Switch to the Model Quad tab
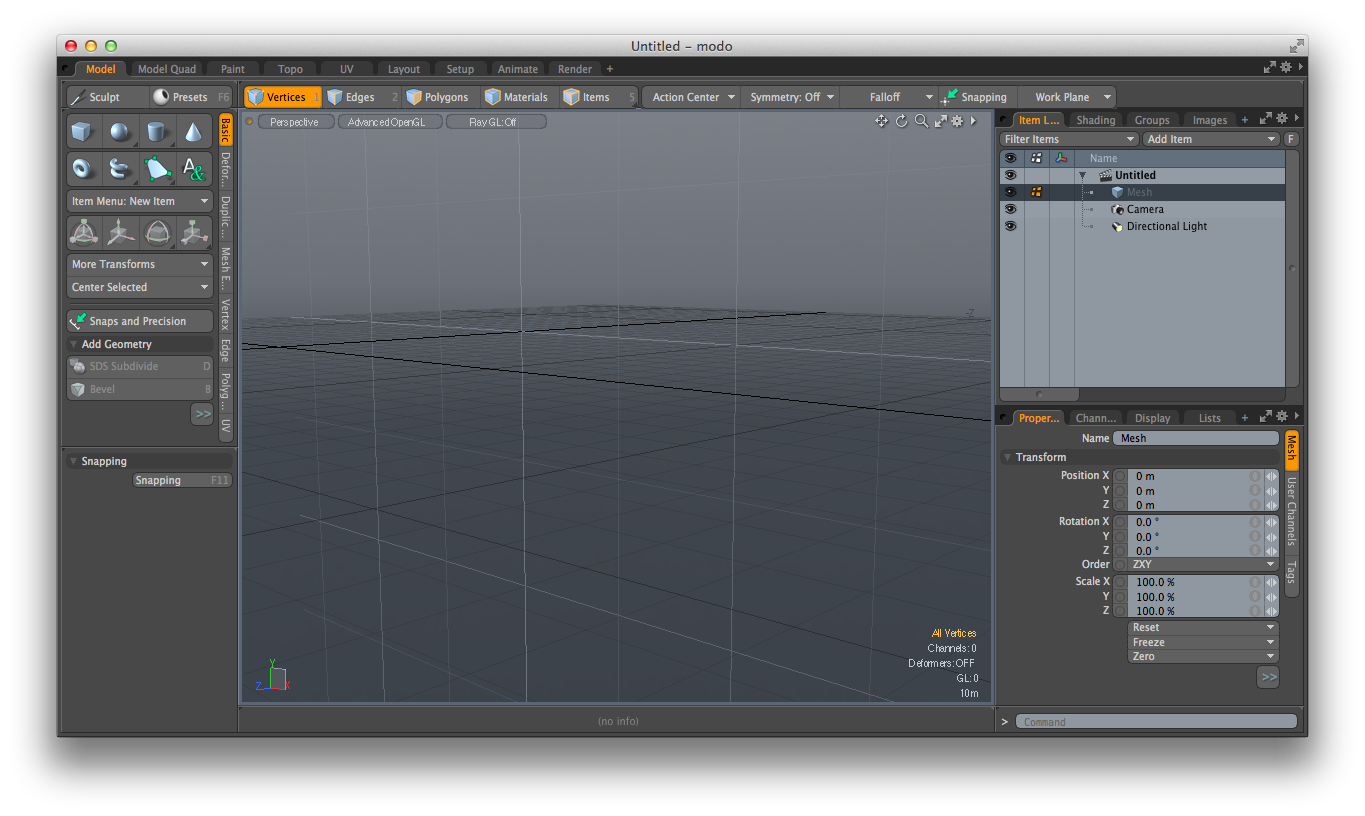Viewport: 1365px width, 816px height. pyautogui.click(x=166, y=69)
